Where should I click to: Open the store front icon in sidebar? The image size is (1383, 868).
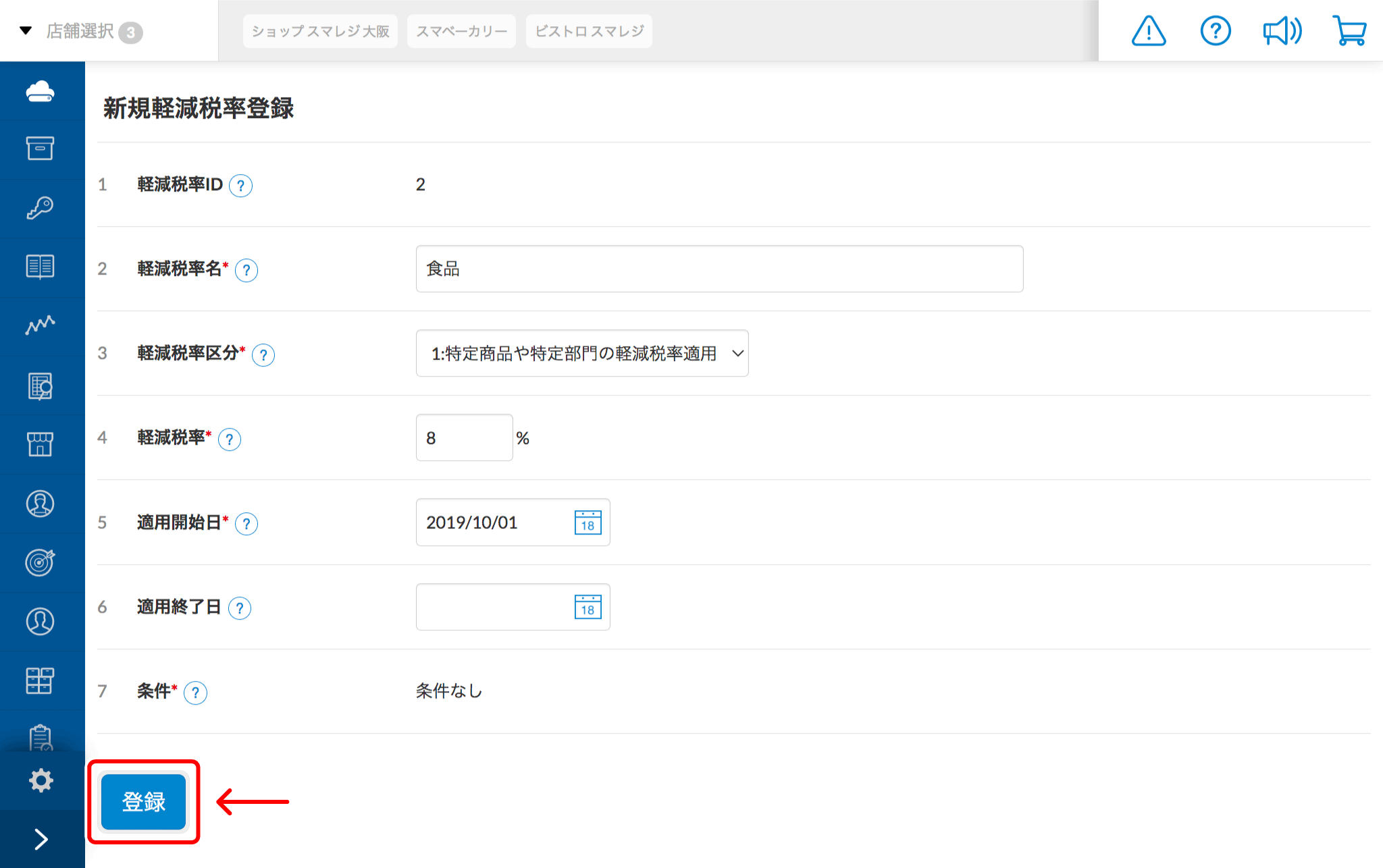tap(41, 444)
